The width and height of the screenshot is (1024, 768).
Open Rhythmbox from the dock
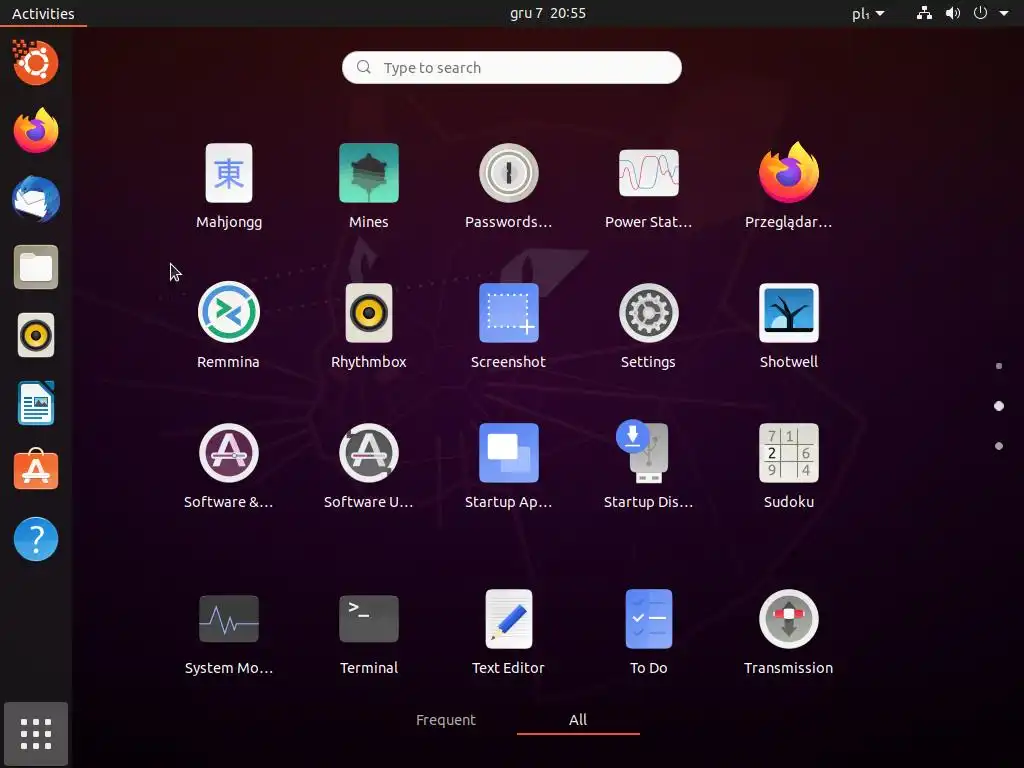(35, 335)
